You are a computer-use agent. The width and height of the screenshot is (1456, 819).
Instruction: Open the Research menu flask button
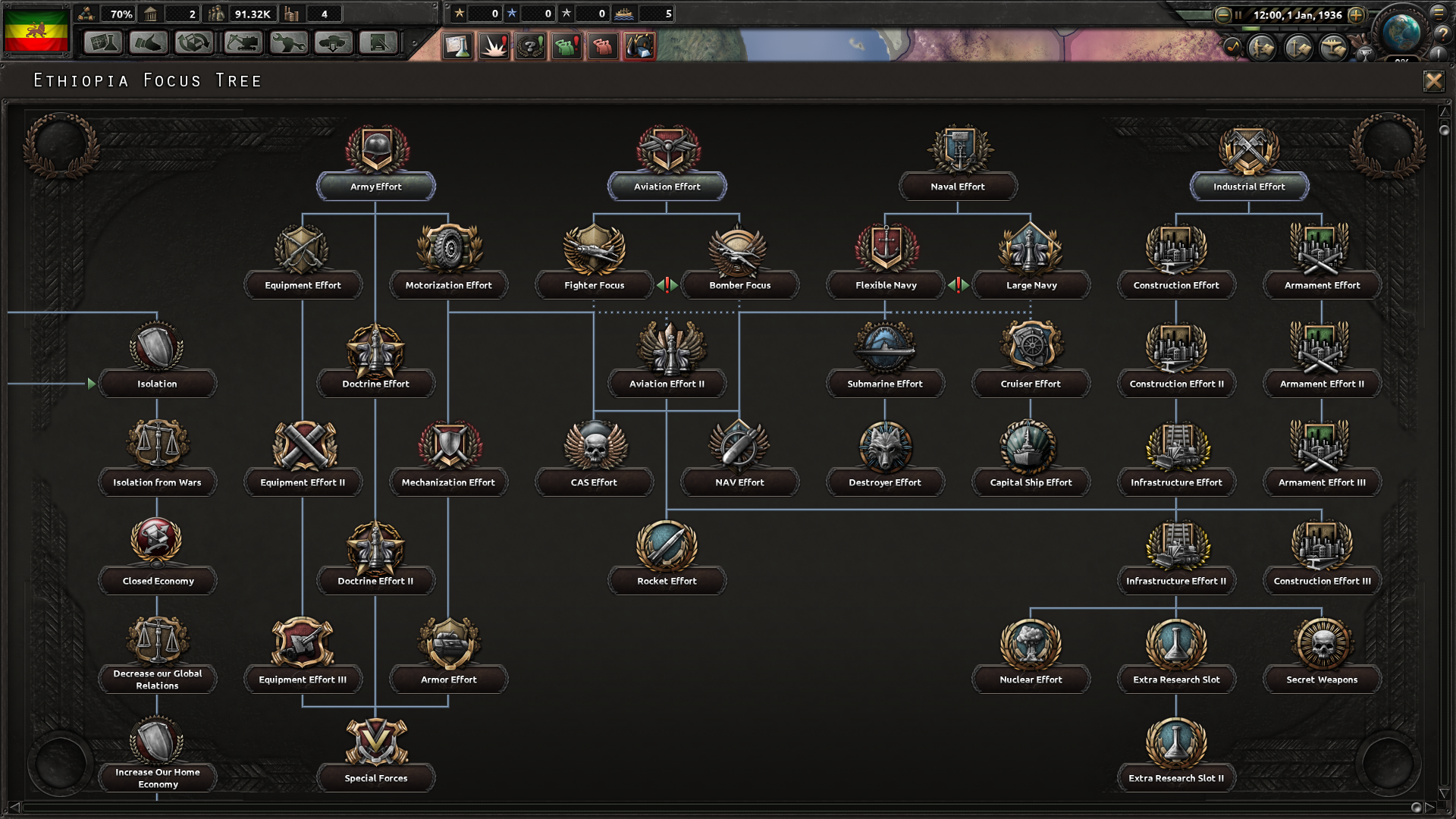point(103,43)
